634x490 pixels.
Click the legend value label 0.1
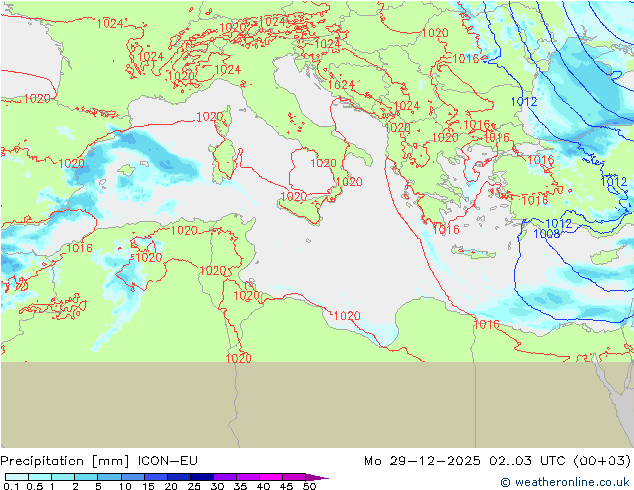(x=11, y=486)
